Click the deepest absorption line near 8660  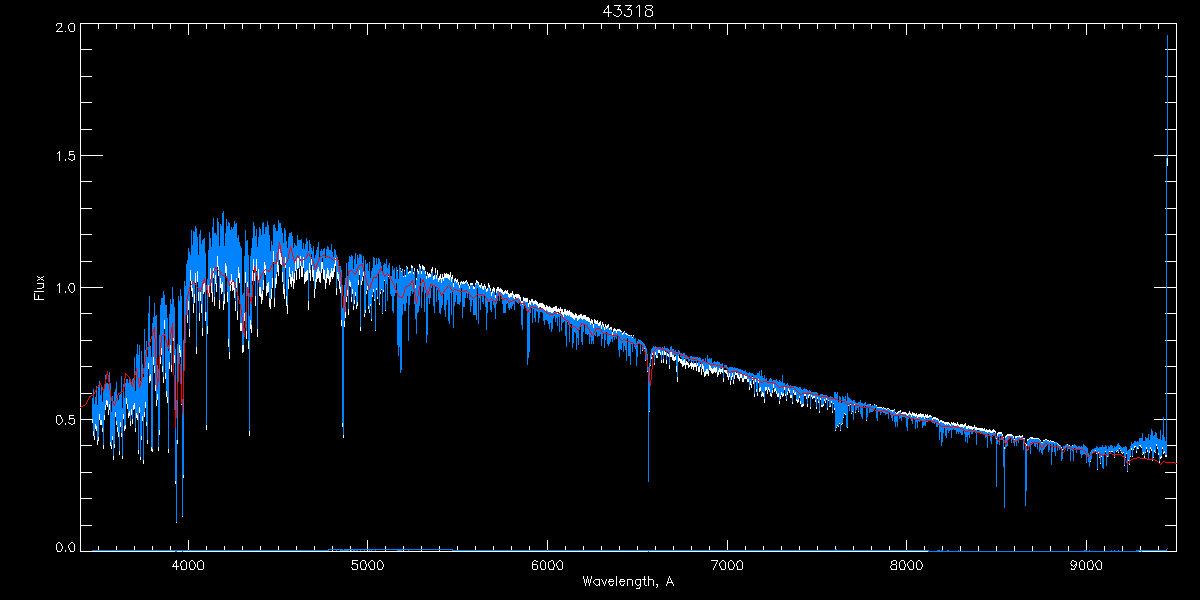click(1025, 503)
